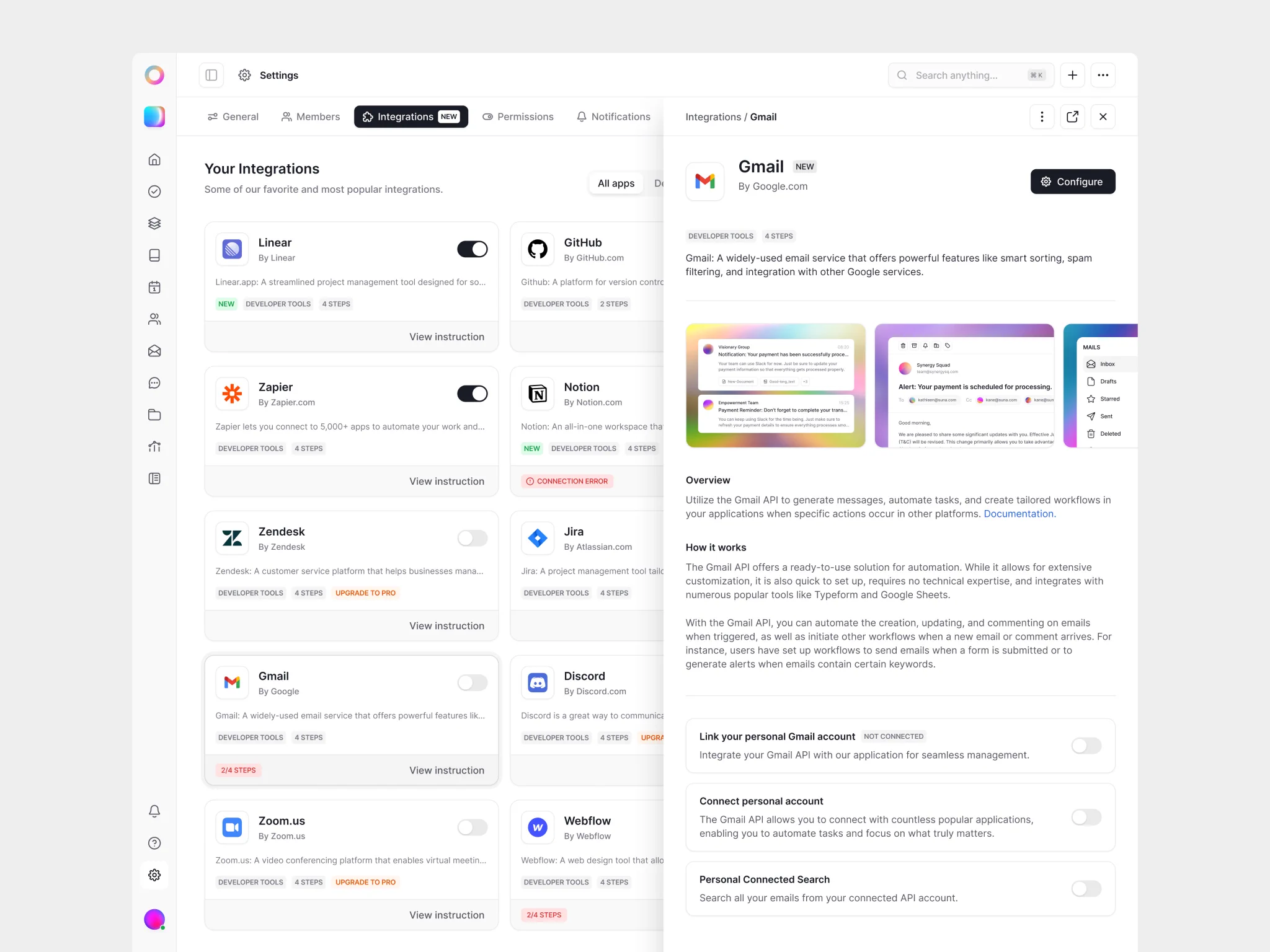This screenshot has width=1270, height=952.
Task: Open the Documentation link
Action: coord(1019,514)
